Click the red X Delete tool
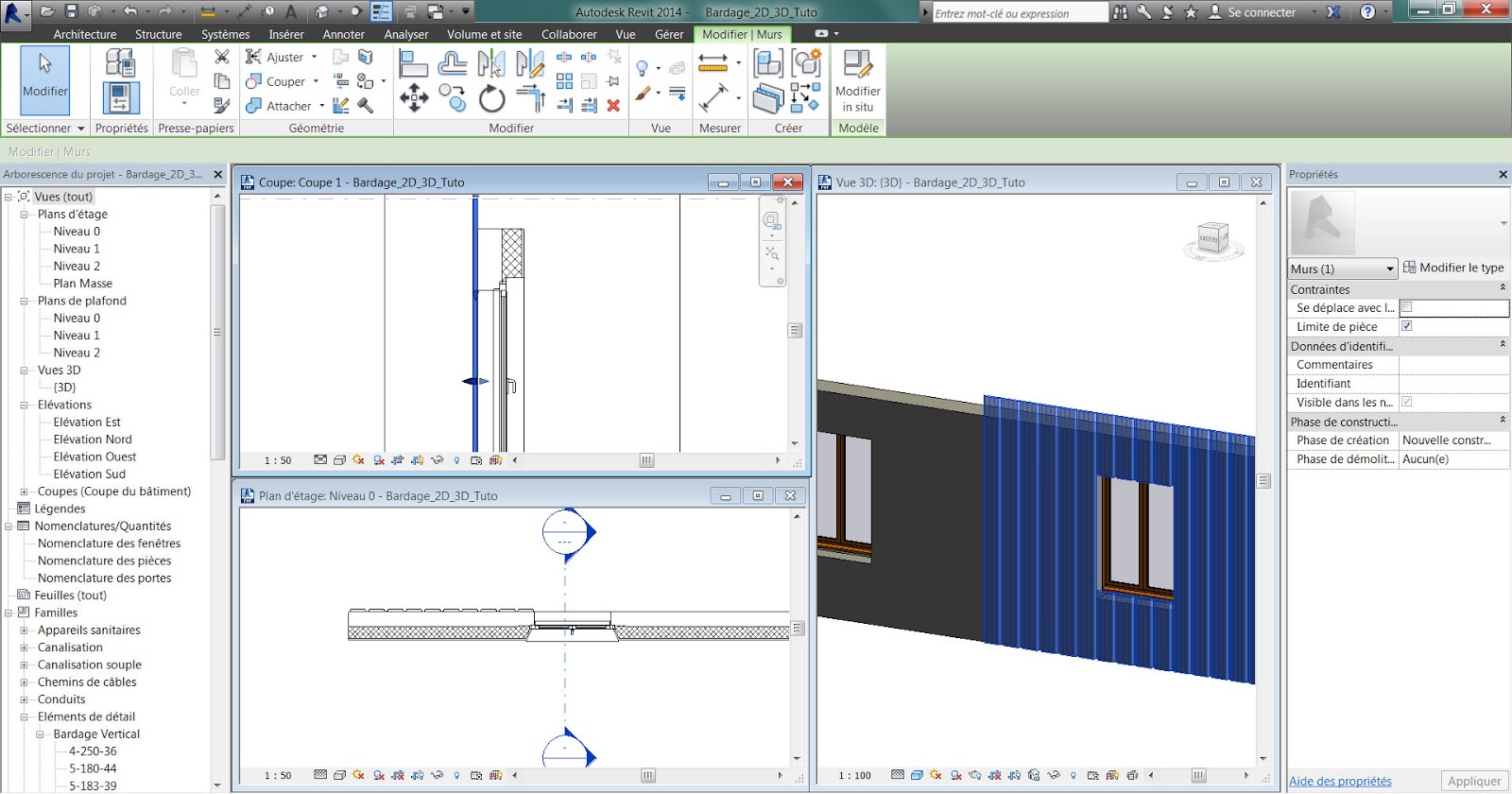Screen dimensions: 1512x794 [613, 105]
